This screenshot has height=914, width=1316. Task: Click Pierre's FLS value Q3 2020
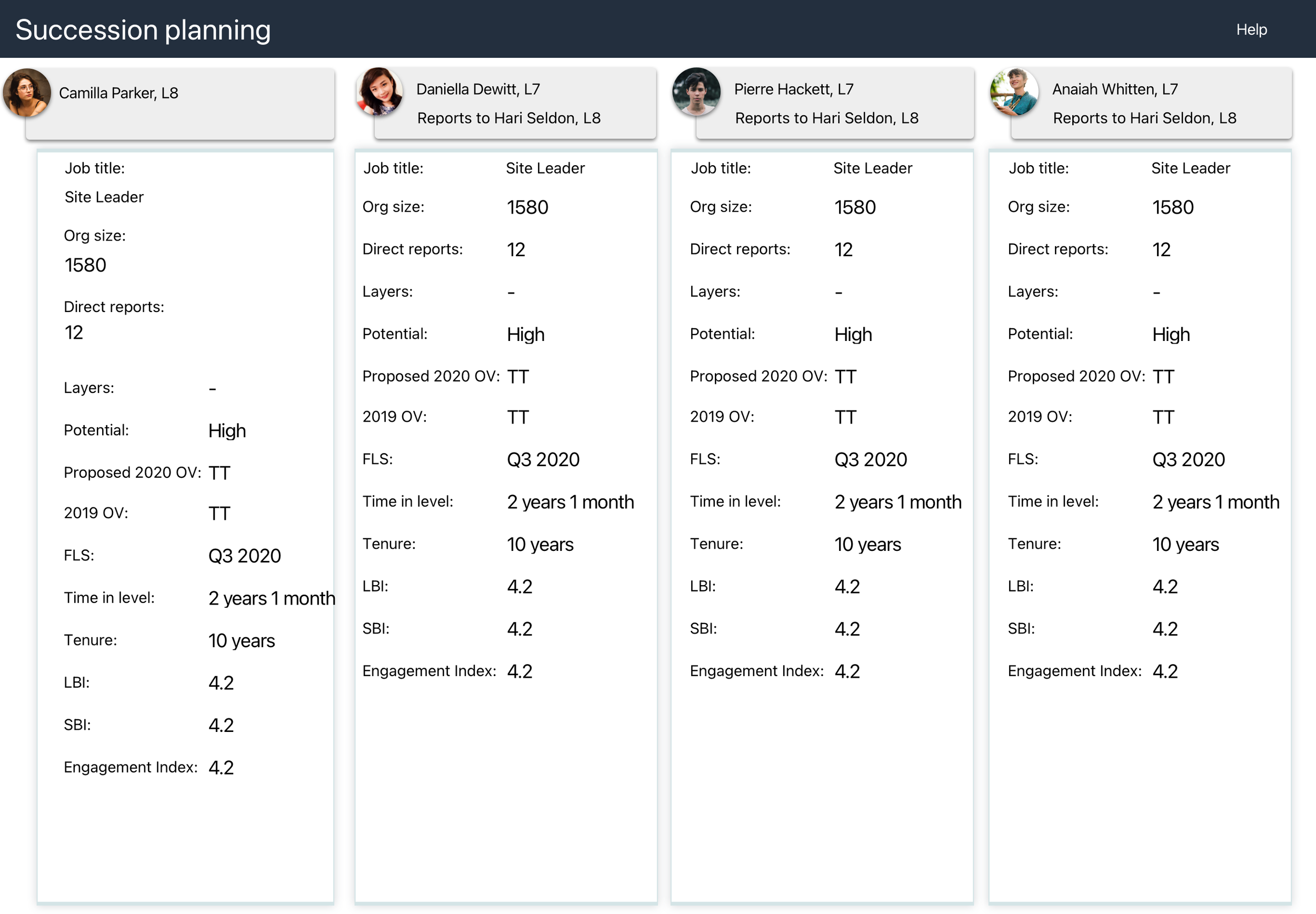point(870,459)
